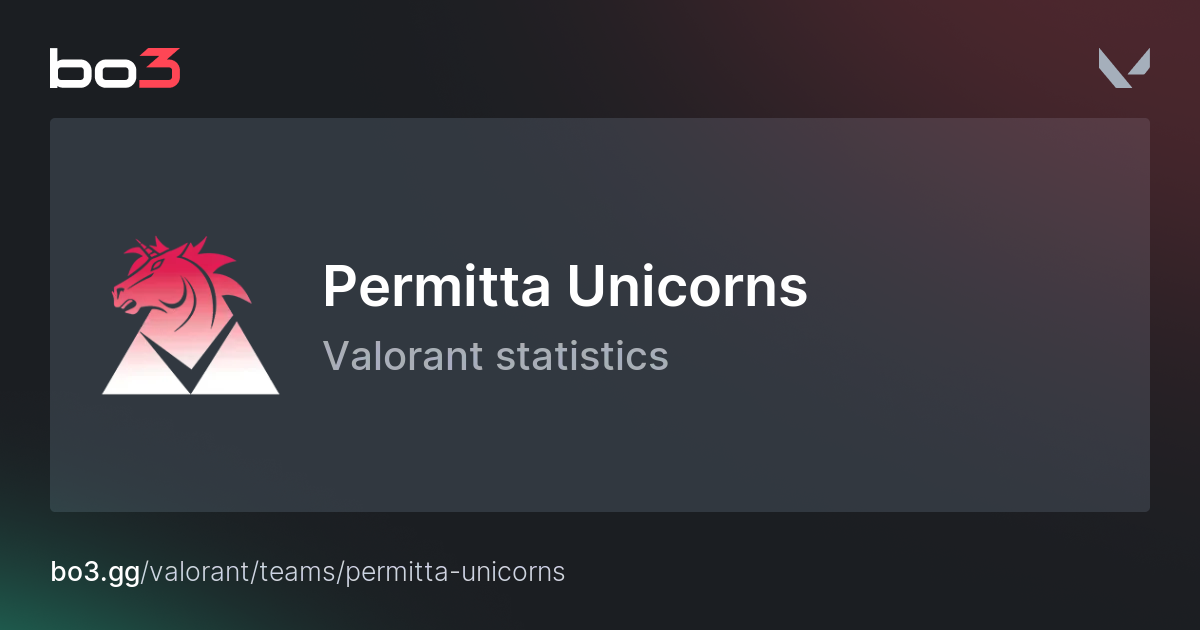The height and width of the screenshot is (630, 1200).
Task: Select the "Permitta Unicorns" heading
Action: (565, 287)
